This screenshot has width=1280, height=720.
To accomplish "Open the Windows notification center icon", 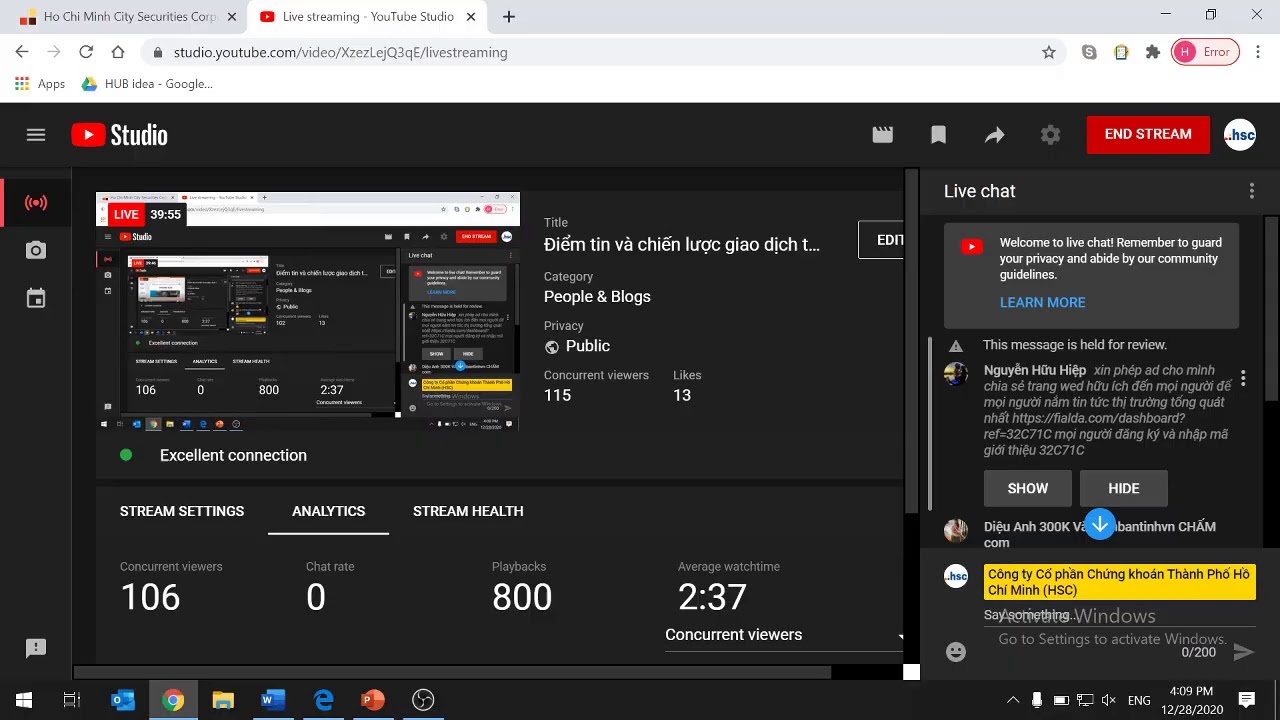I will tap(1246, 700).
